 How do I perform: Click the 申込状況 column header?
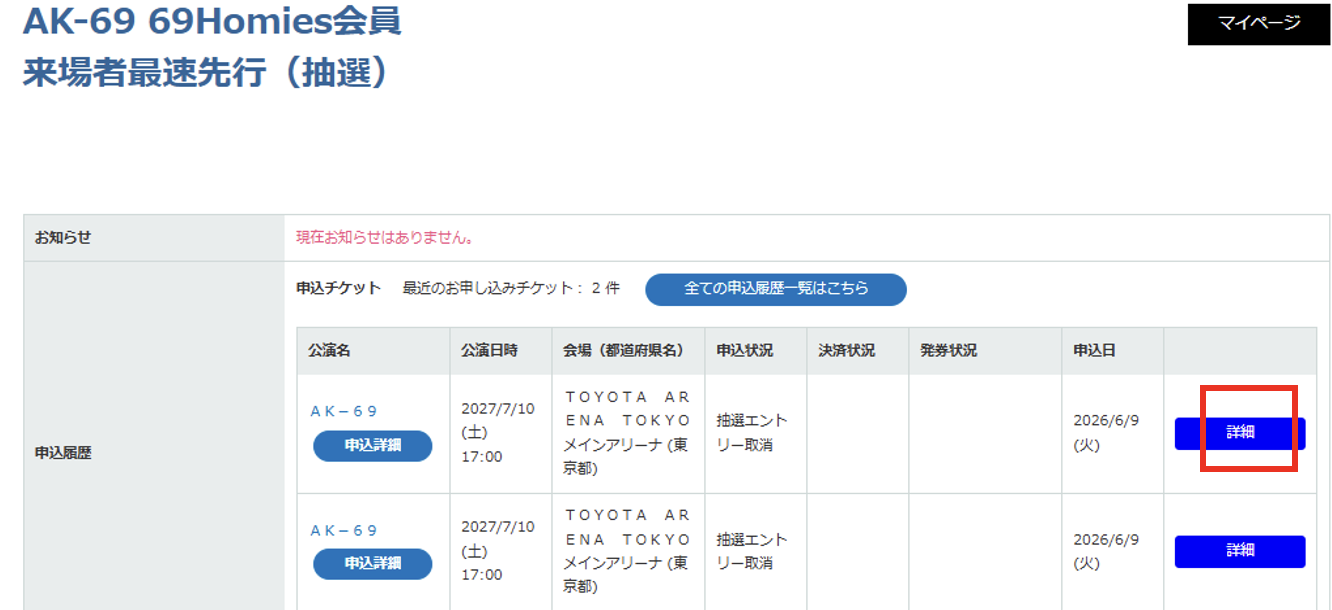pos(745,351)
